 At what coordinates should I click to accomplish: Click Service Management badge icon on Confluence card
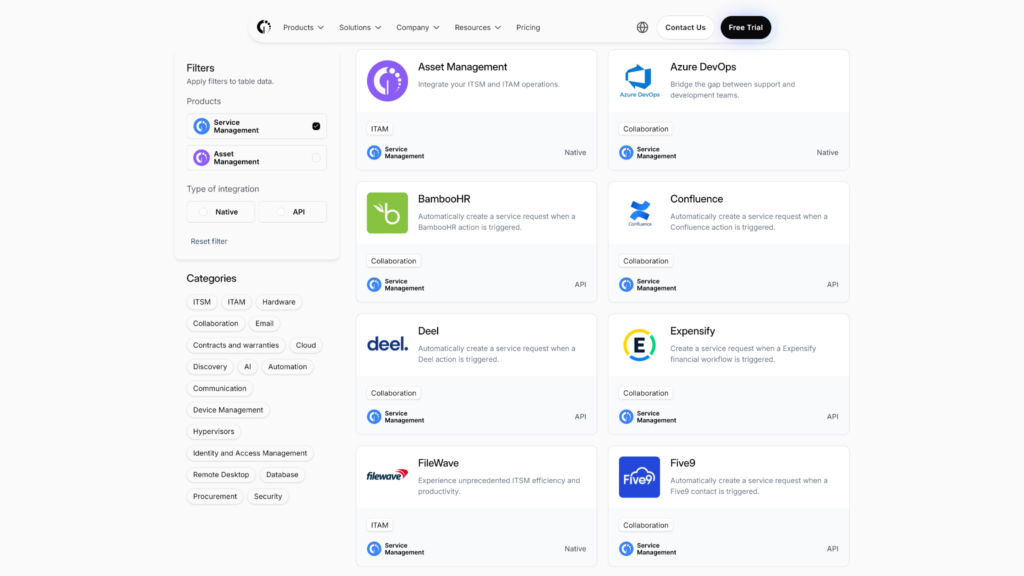pos(626,285)
